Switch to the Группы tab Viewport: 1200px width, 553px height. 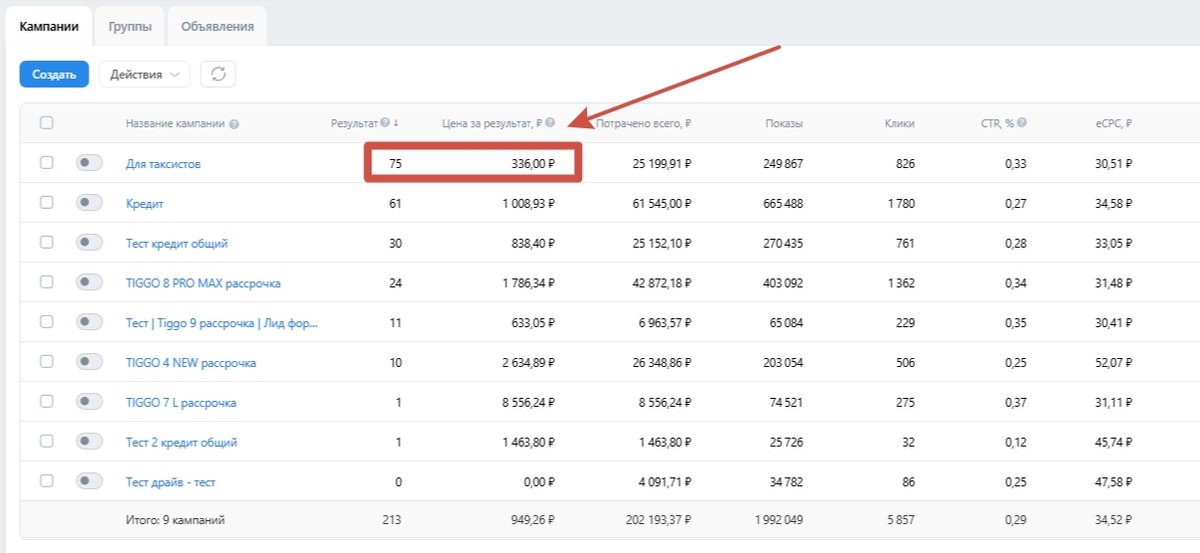[x=130, y=27]
